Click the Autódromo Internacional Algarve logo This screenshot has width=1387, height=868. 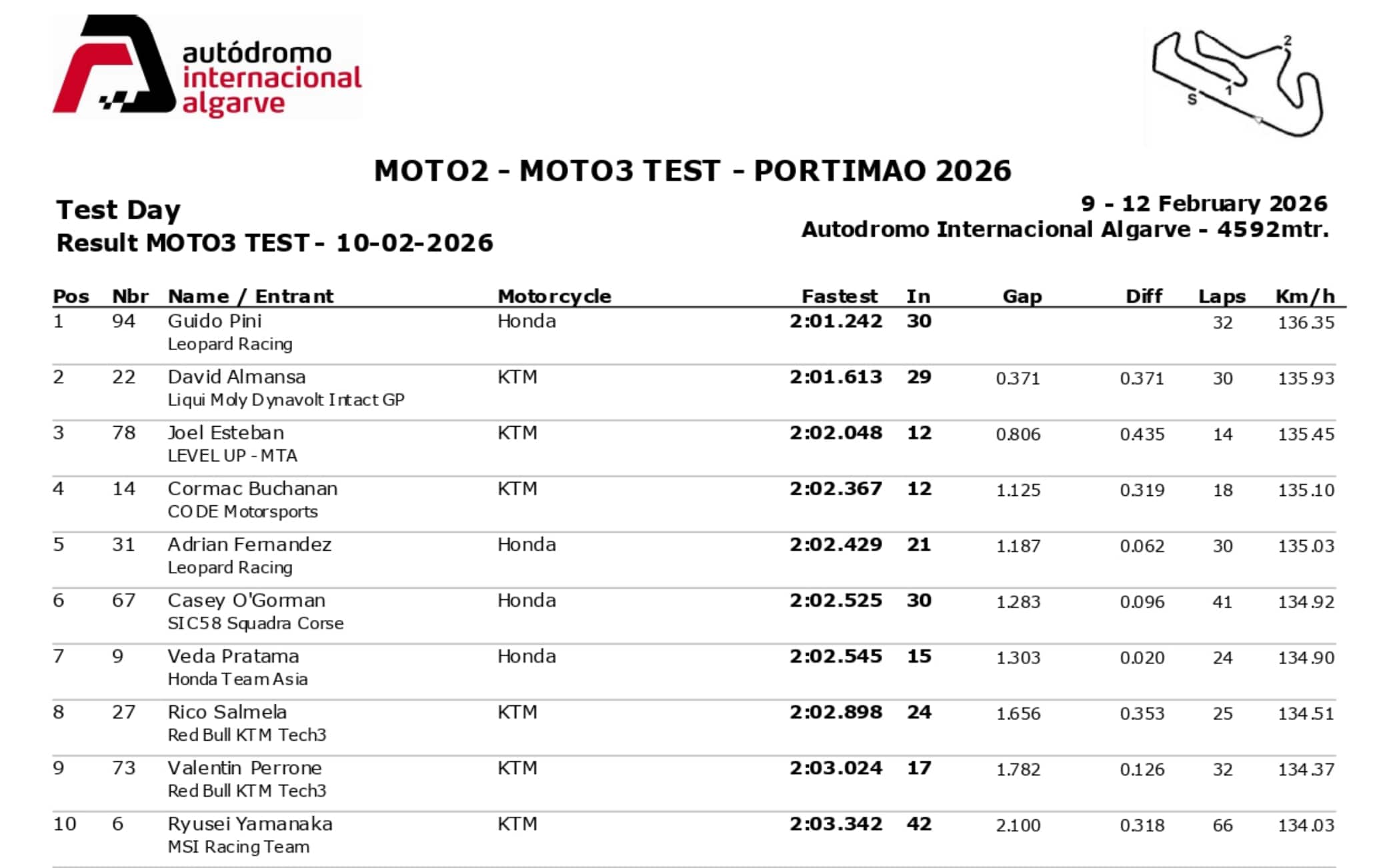(207, 67)
